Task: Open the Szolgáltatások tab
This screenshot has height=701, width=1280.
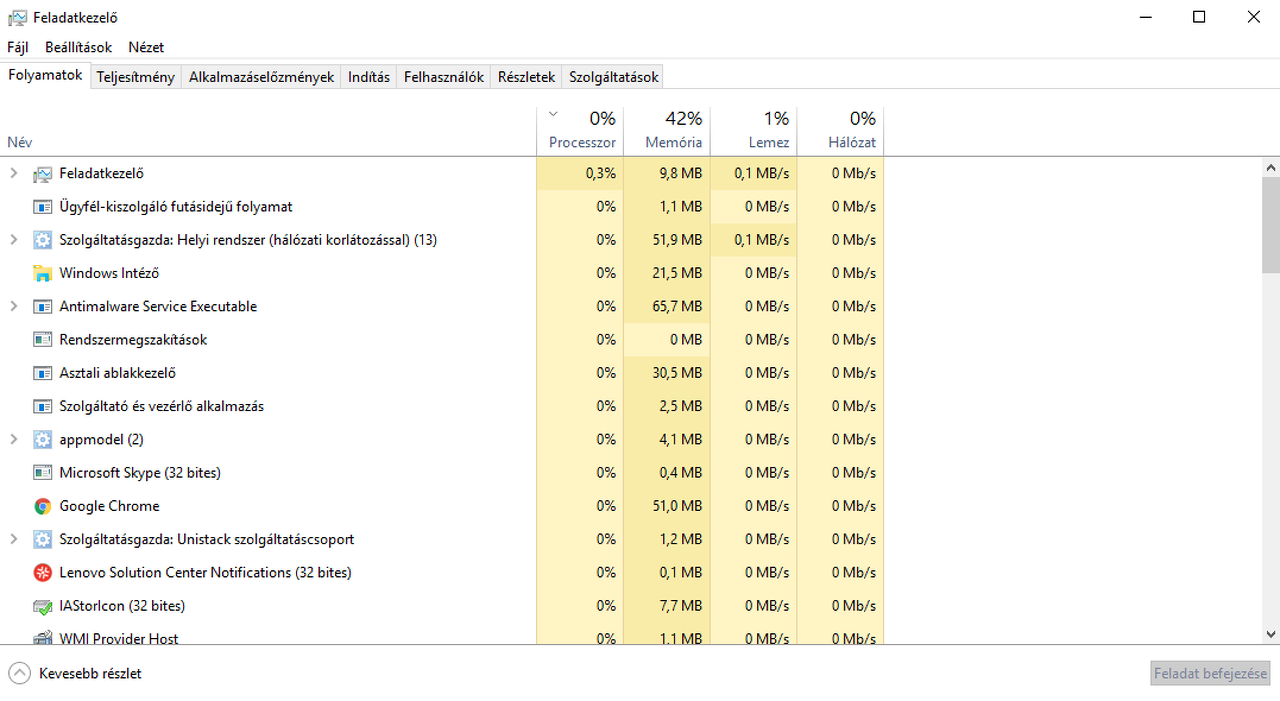Action: click(613, 77)
